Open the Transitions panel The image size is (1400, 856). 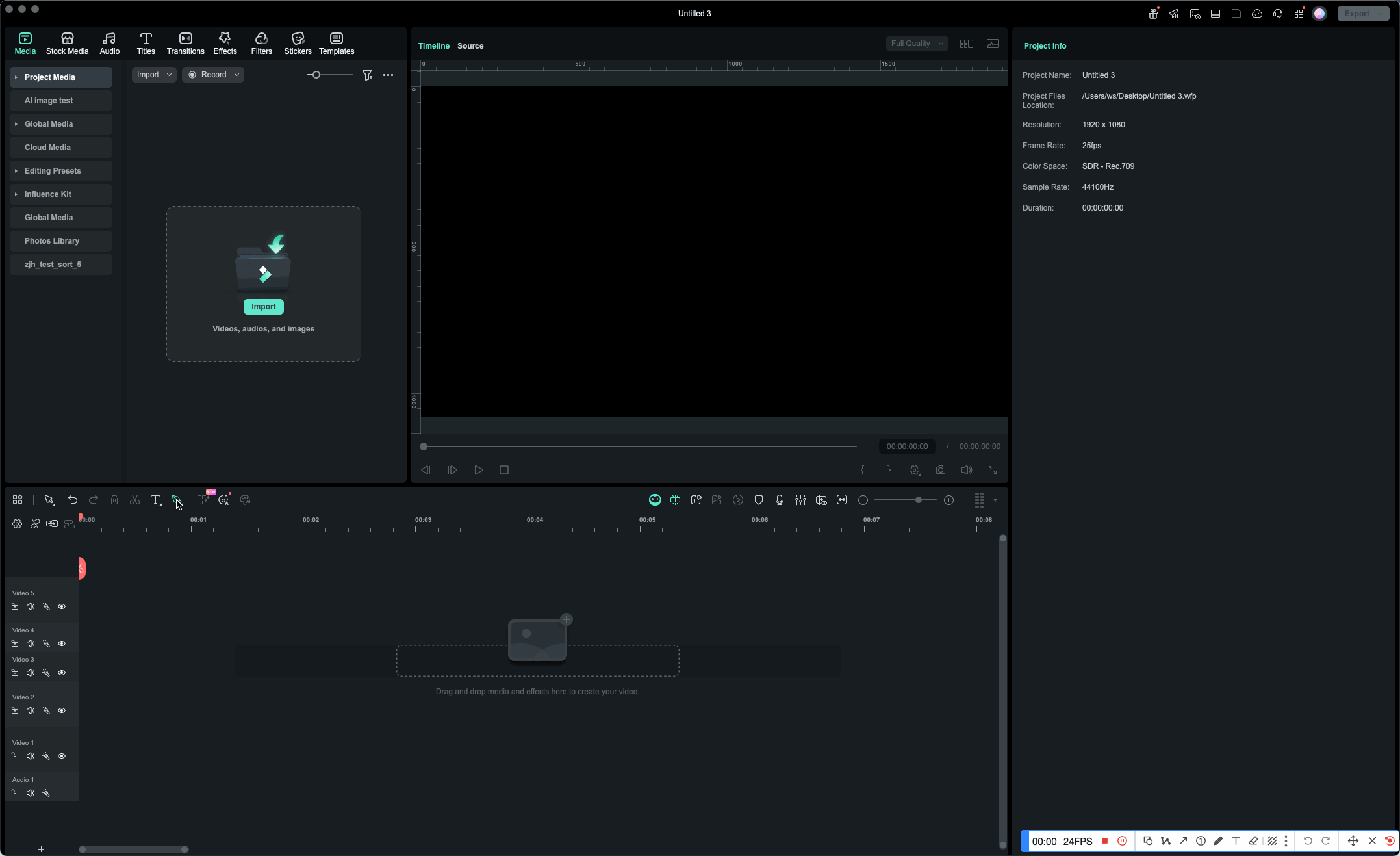(185, 44)
